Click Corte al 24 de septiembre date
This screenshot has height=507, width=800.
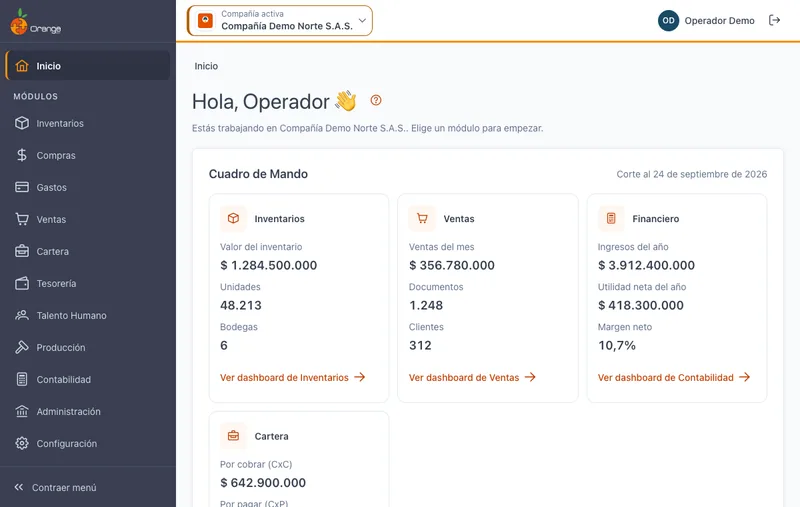pos(692,174)
